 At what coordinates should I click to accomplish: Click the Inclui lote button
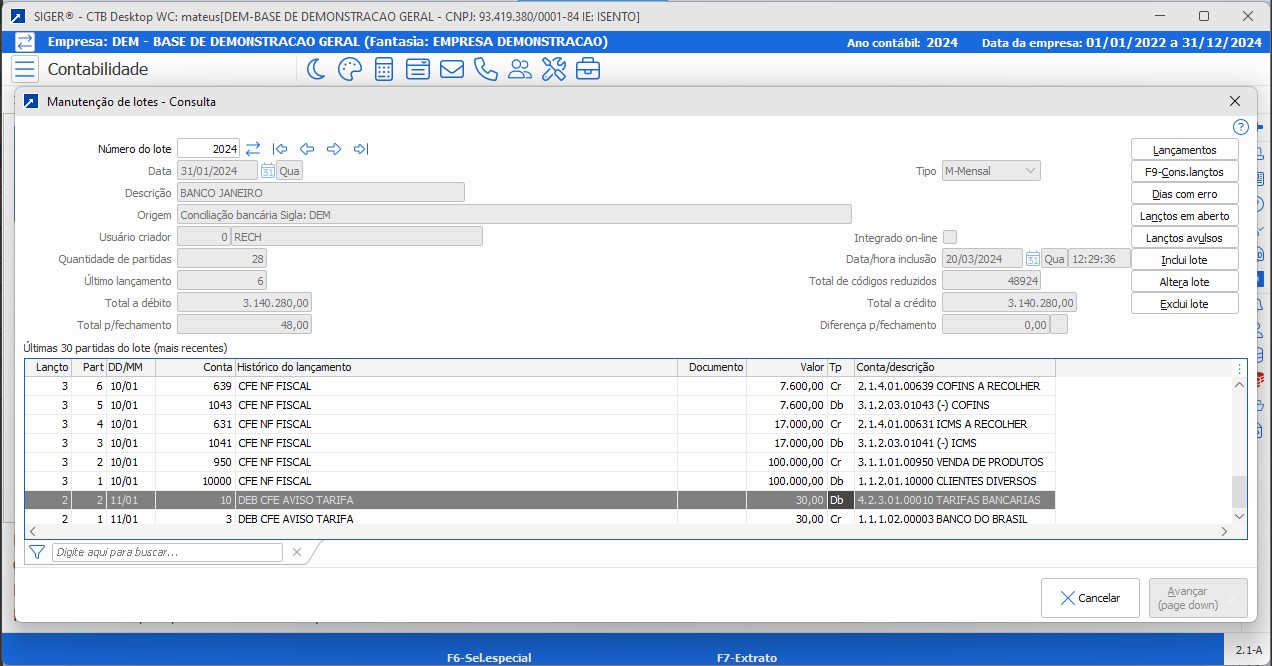tap(1185, 260)
